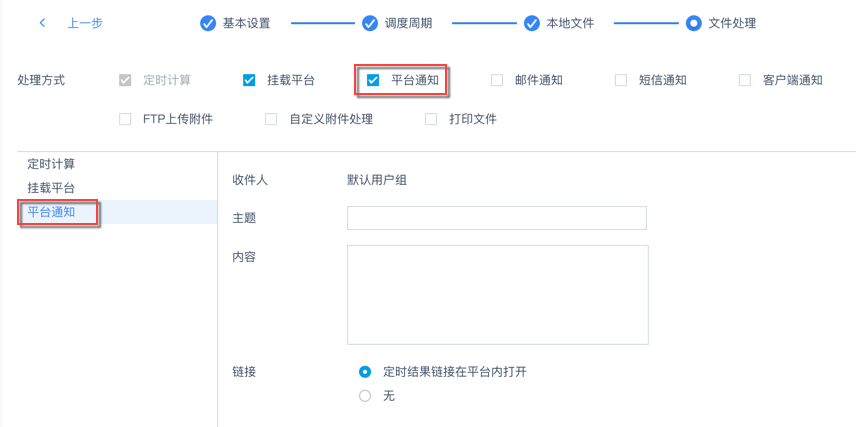856x427 pixels.
Task: Open the 平台通知 side tab
Action: click(x=52, y=212)
